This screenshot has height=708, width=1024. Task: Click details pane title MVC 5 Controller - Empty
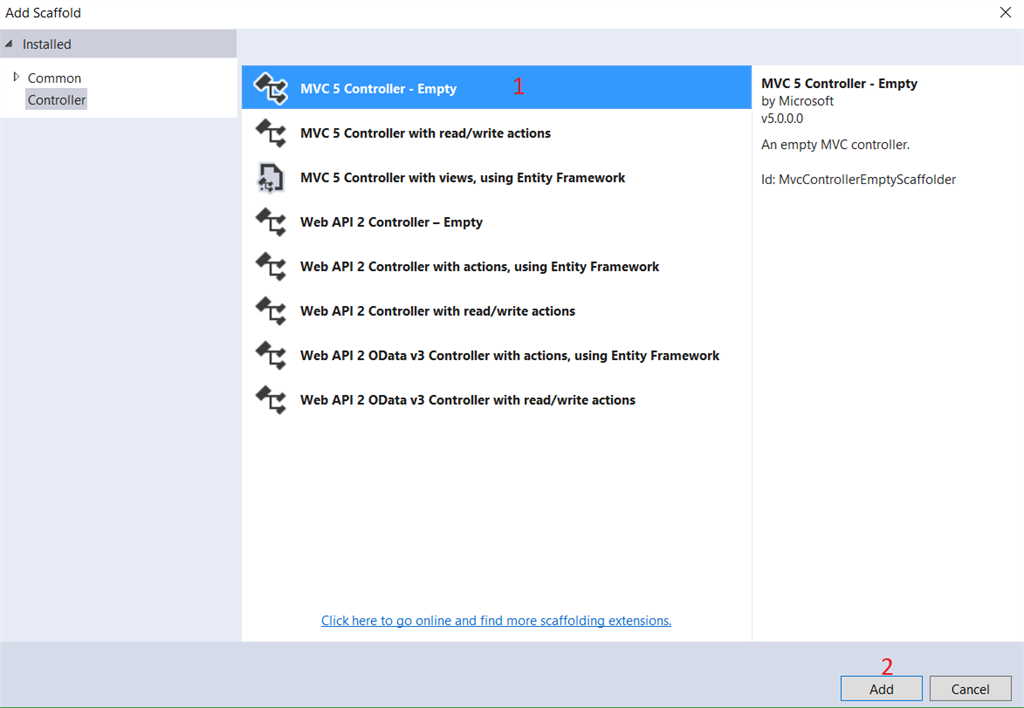click(839, 84)
